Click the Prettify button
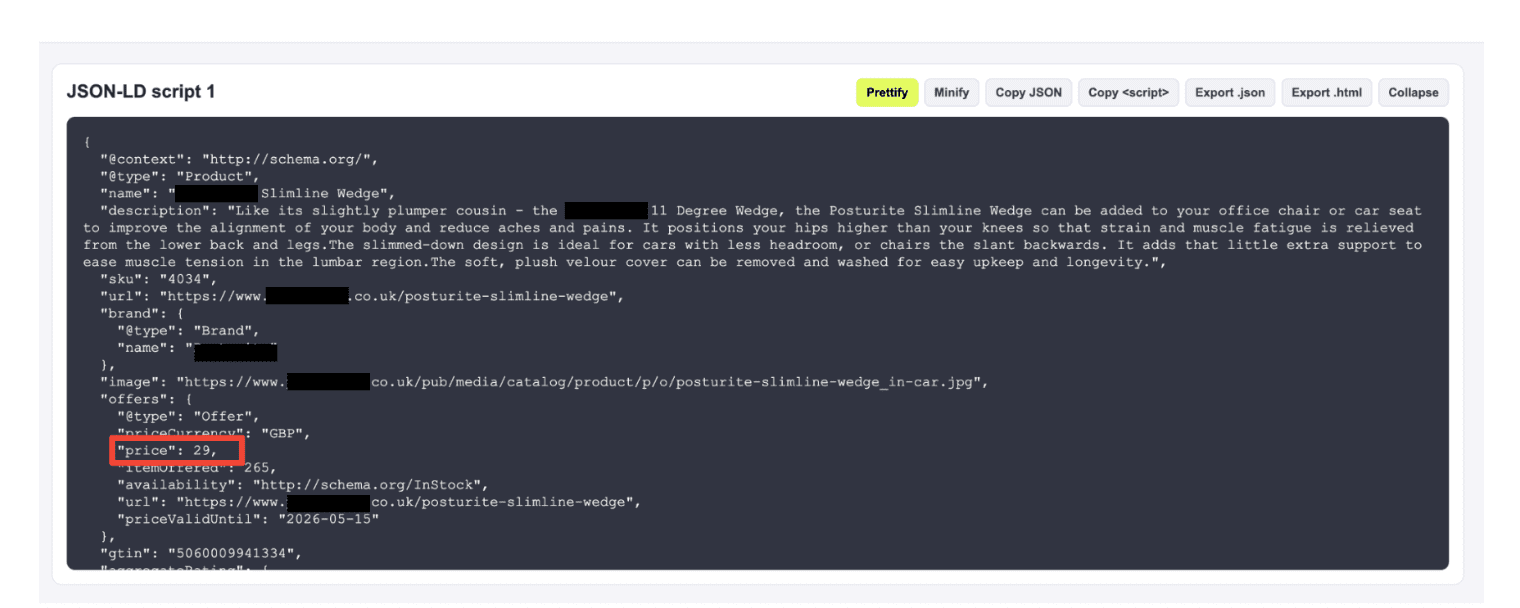Viewport: 1520px width, 608px height. pyautogui.click(x=887, y=93)
